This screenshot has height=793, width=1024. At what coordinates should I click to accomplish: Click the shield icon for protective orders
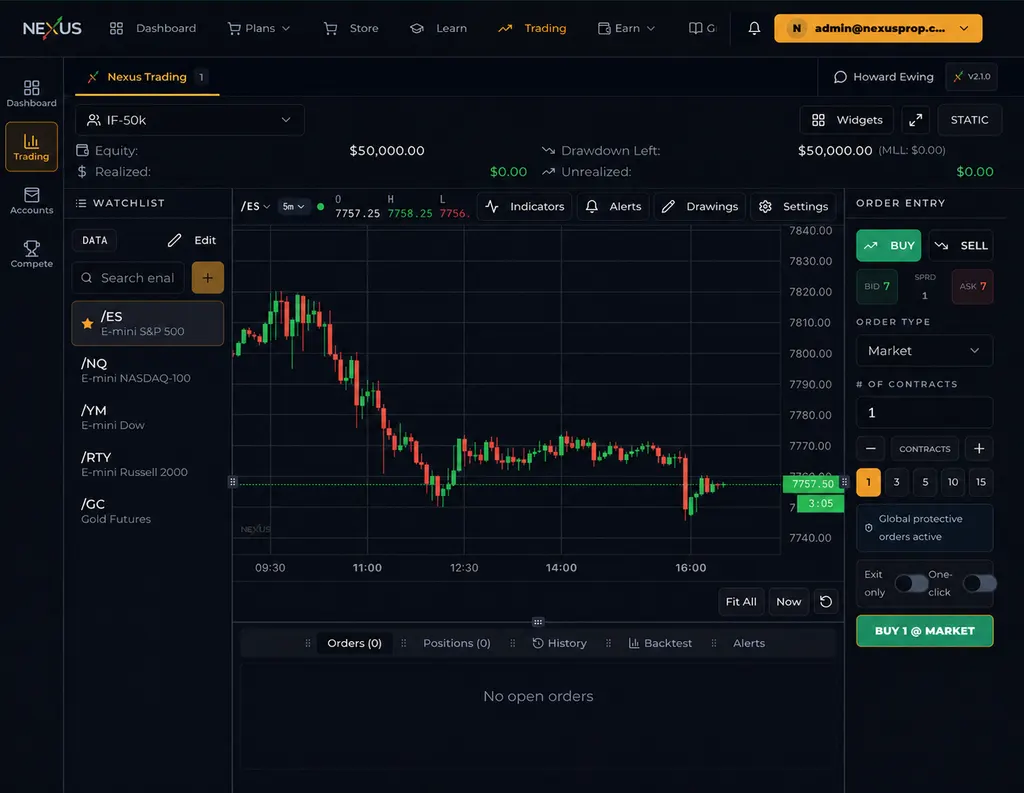pyautogui.click(x=869, y=528)
